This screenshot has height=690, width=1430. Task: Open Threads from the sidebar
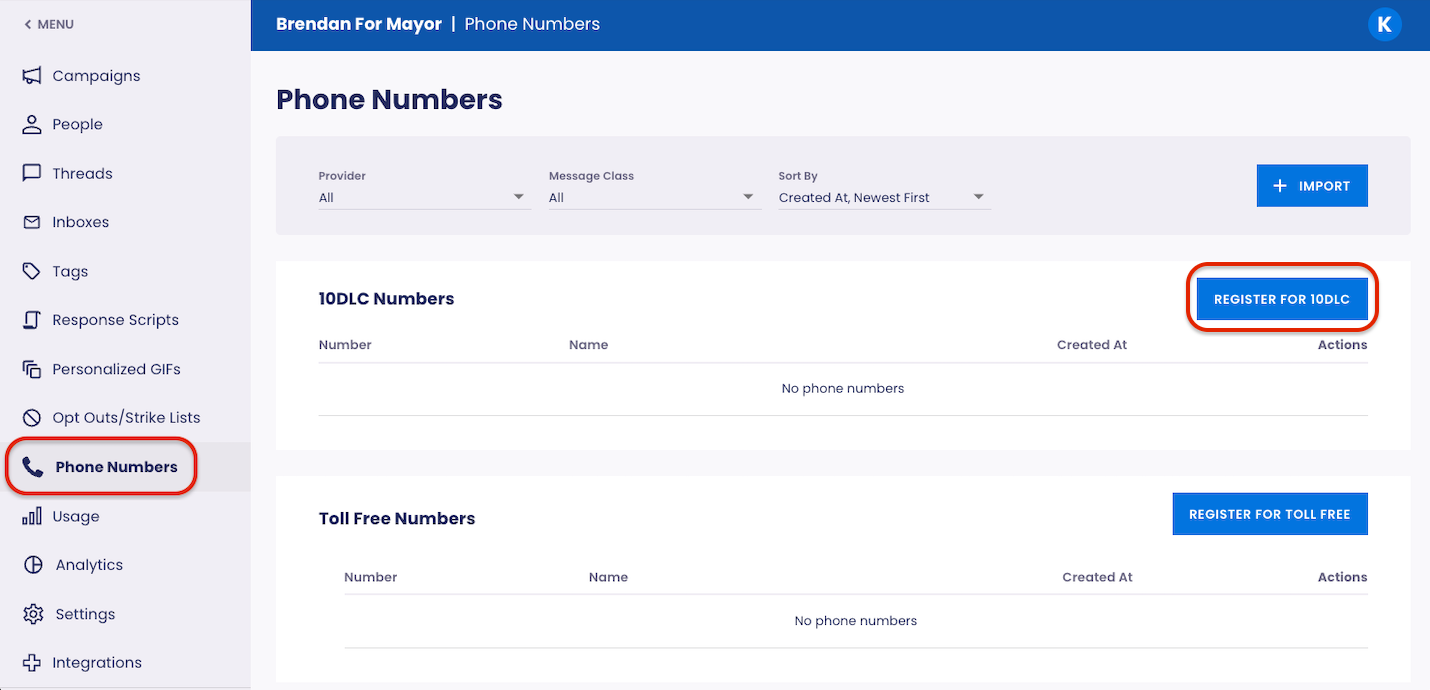pyautogui.click(x=33, y=173)
